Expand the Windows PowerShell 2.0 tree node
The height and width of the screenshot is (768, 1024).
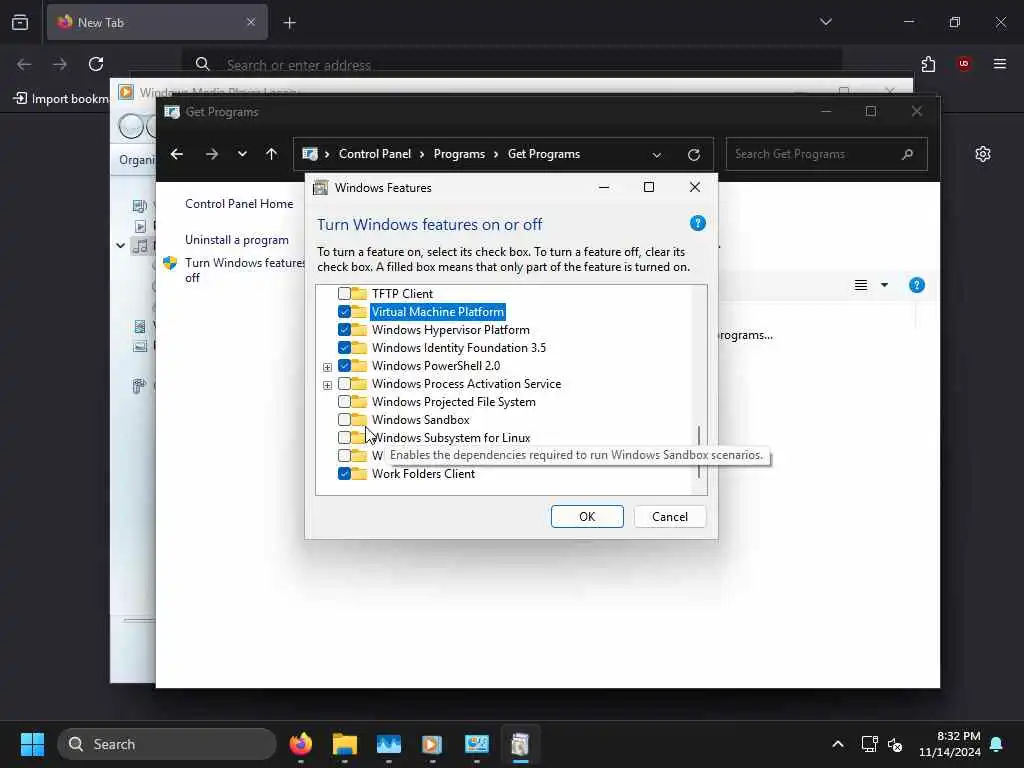coord(327,367)
